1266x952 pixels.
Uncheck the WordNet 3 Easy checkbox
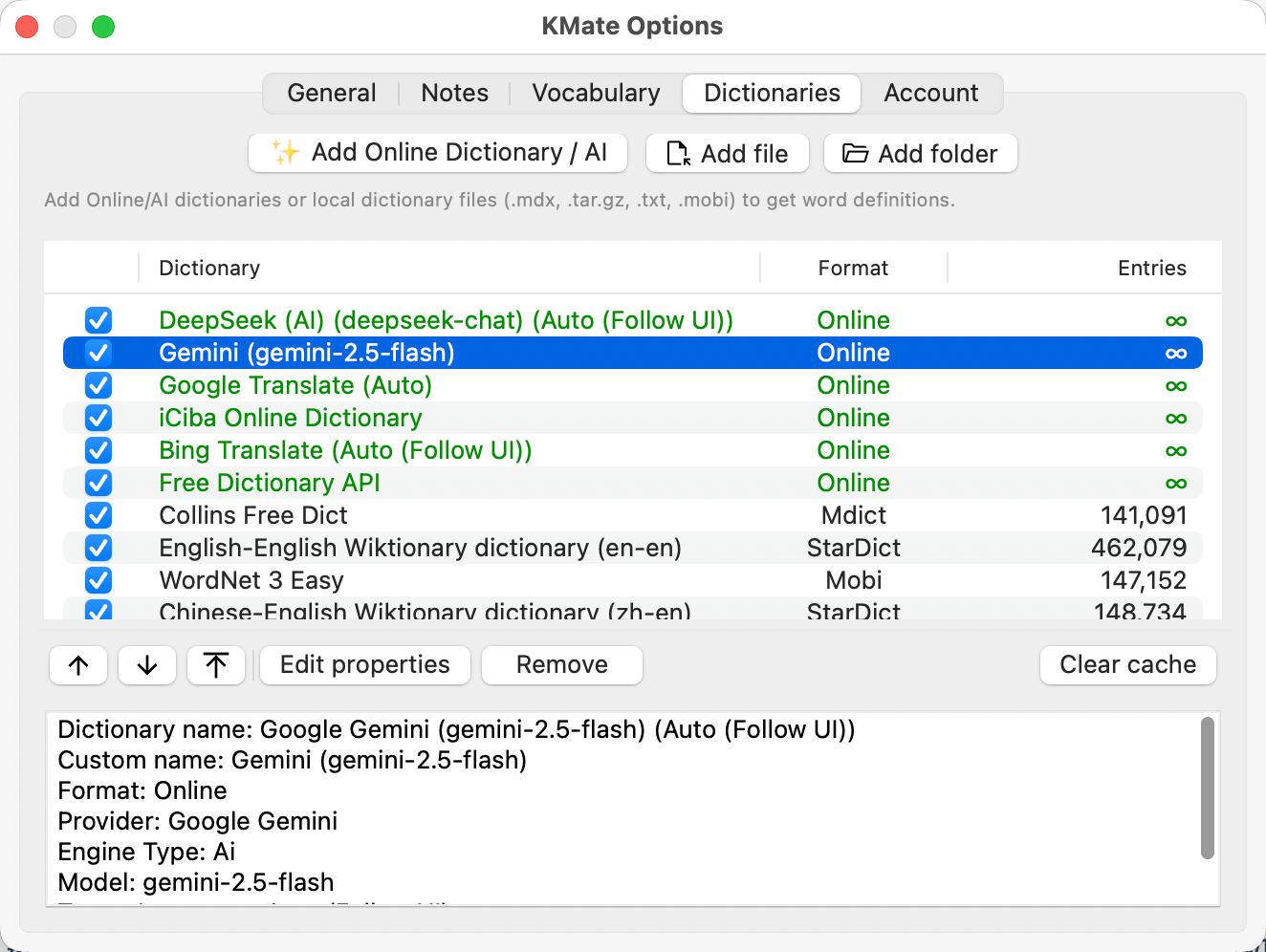[x=98, y=580]
